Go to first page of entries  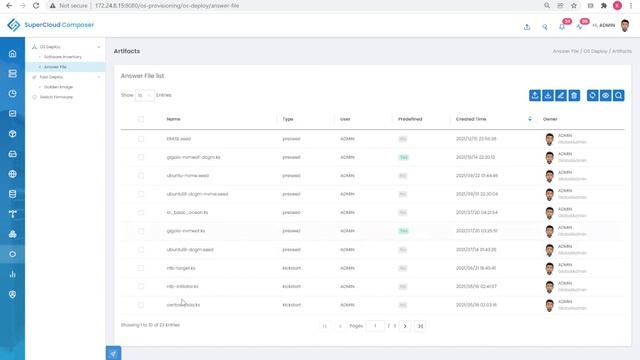coord(325,326)
